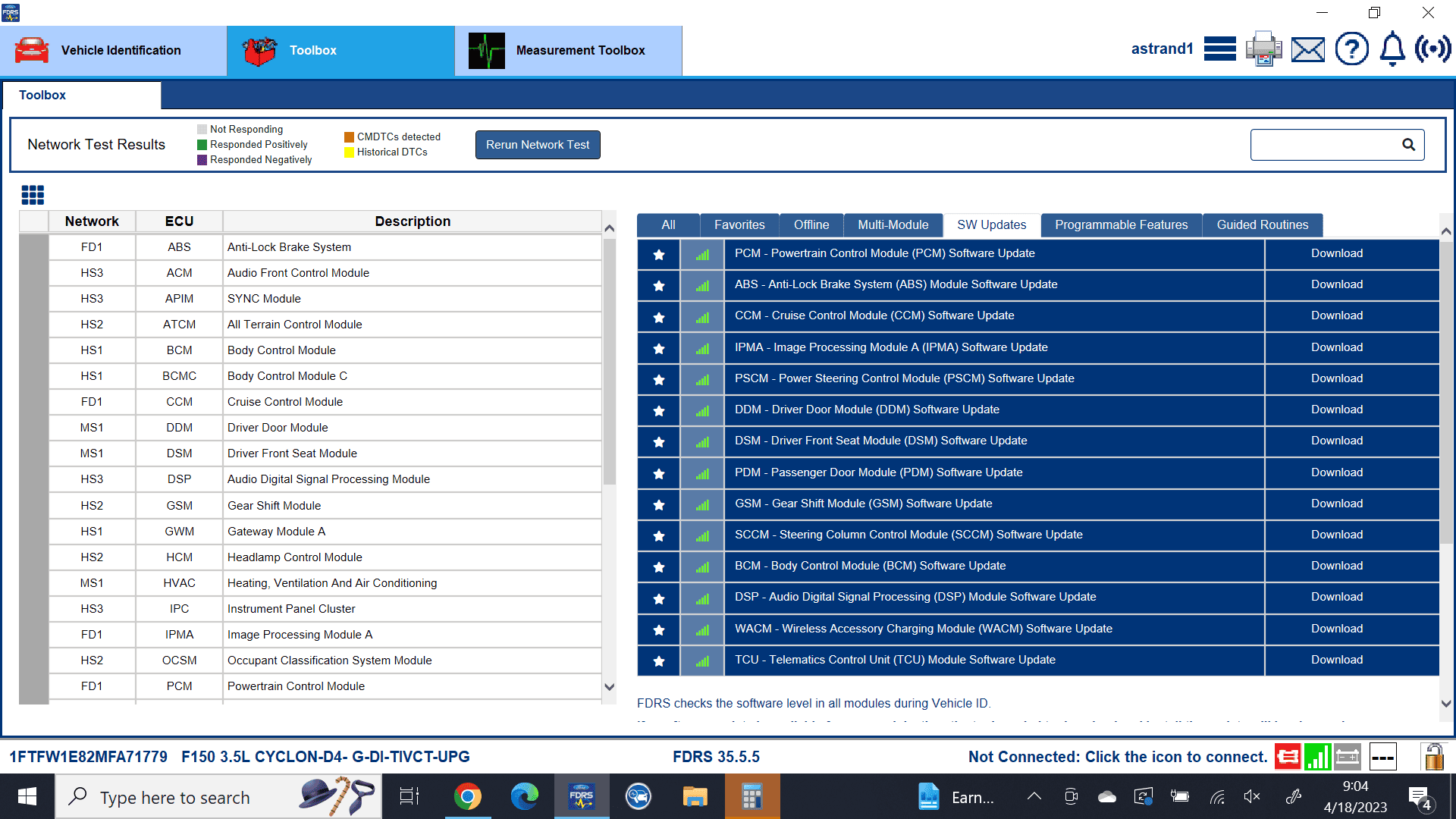Show hidden system tray icons chevron

click(1034, 796)
